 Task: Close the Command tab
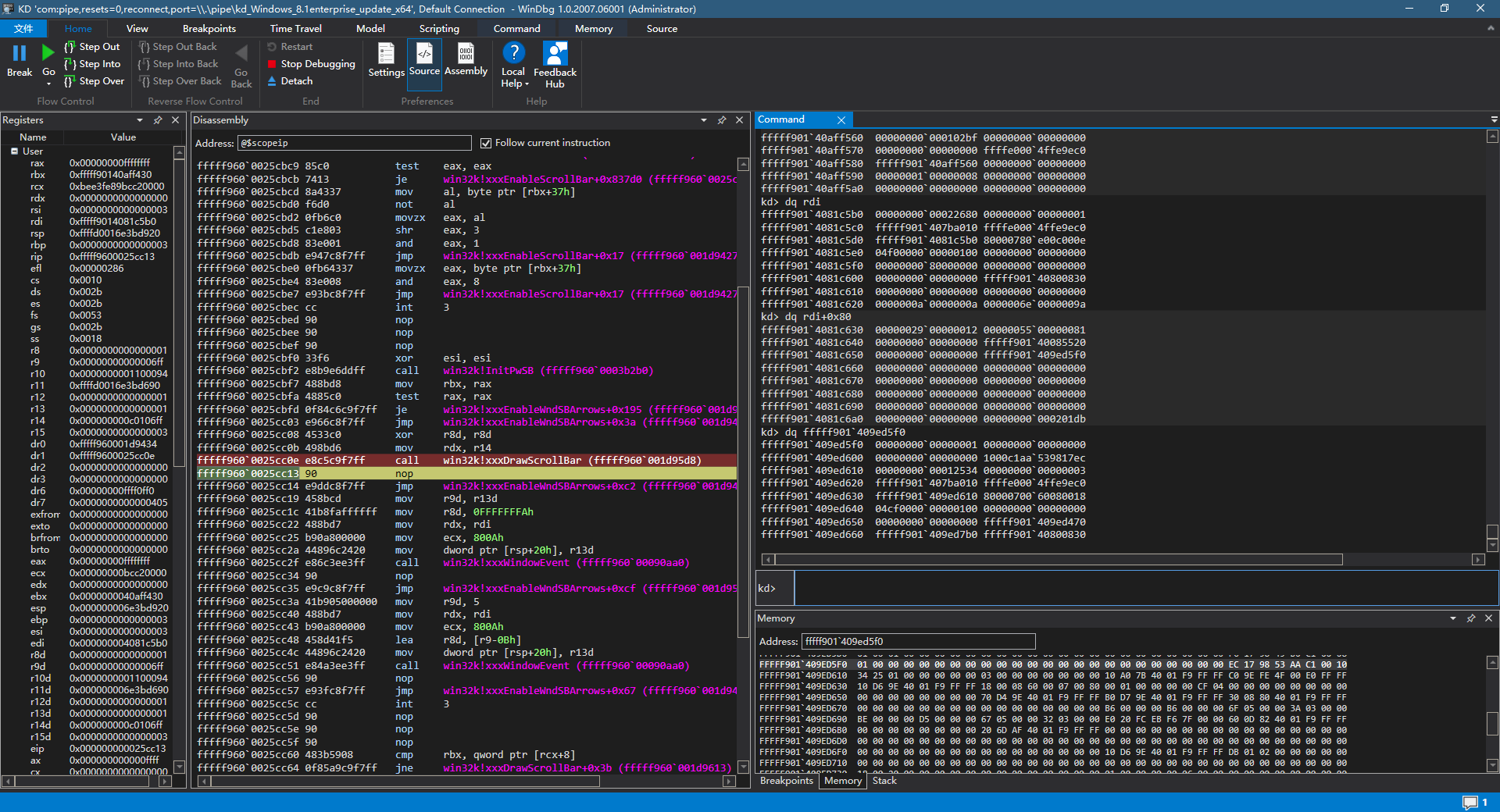tap(841, 120)
